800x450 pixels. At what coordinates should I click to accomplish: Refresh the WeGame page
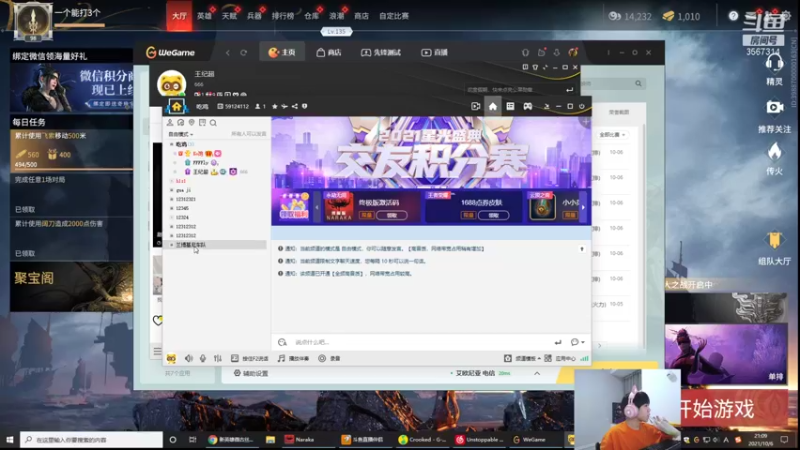coord(243,53)
